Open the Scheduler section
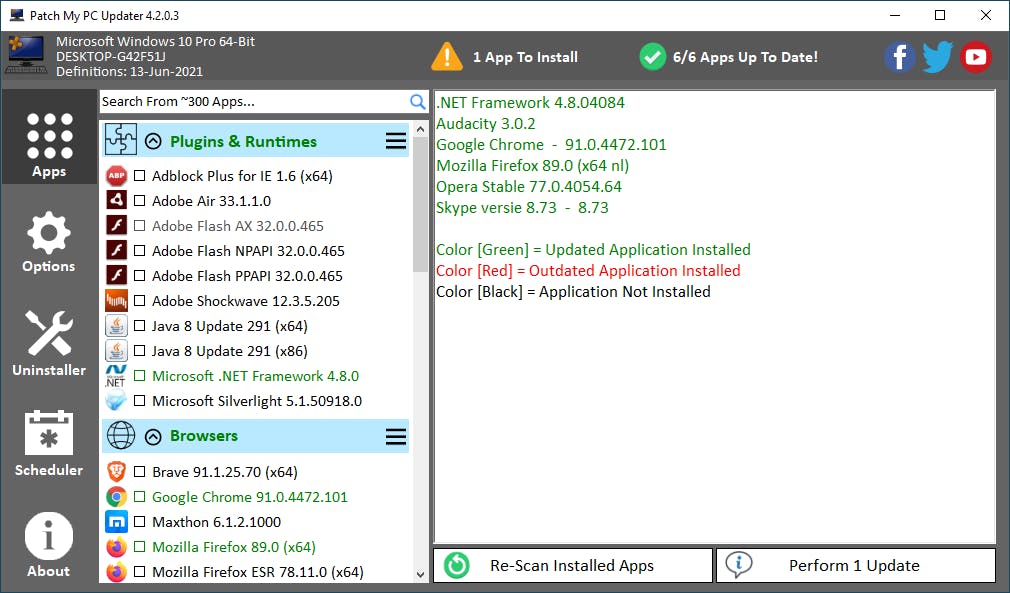Screen dimensions: 1010x593 click(x=49, y=444)
